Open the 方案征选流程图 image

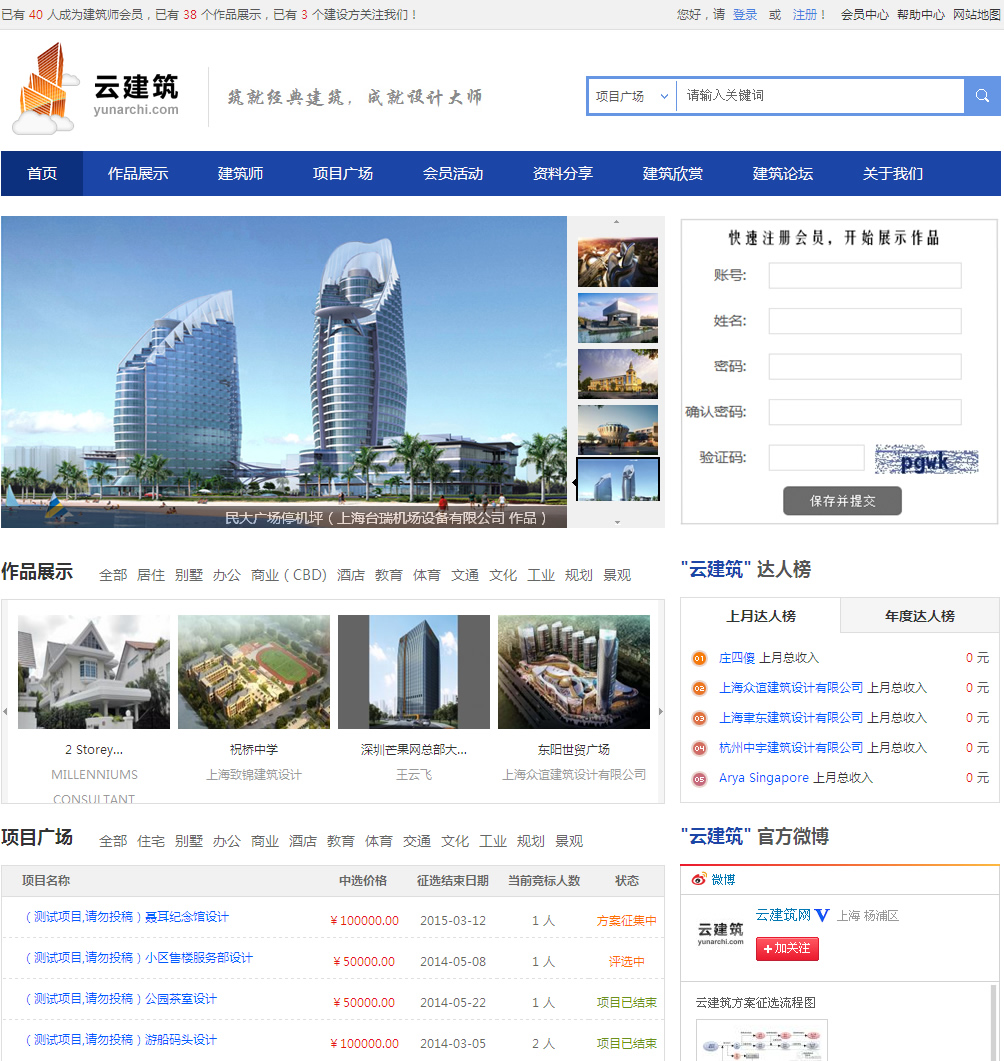762,1041
